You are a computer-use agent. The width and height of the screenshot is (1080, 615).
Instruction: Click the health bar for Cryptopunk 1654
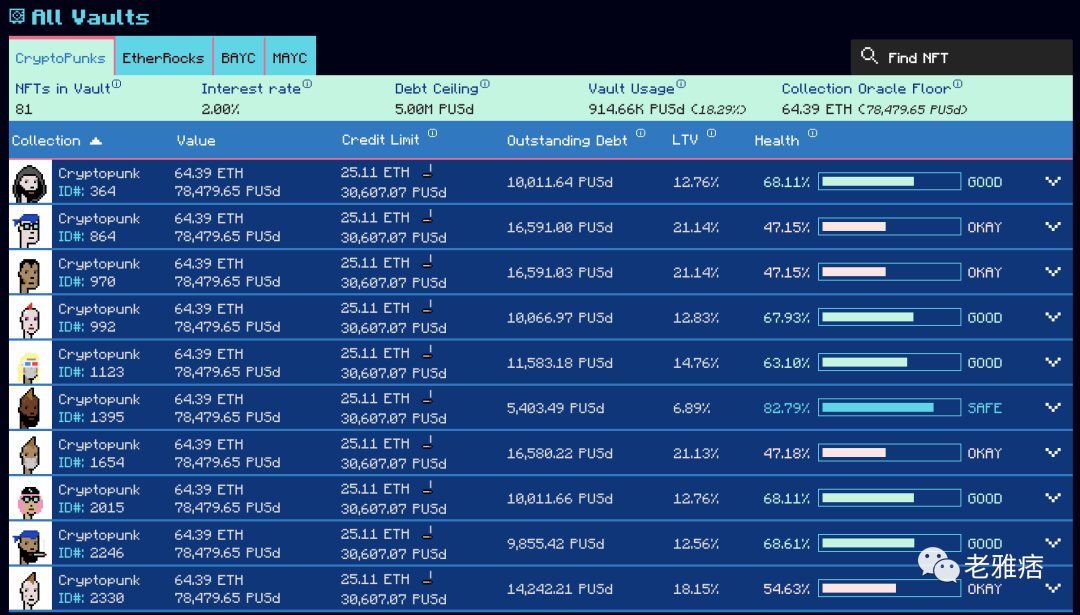pos(889,452)
